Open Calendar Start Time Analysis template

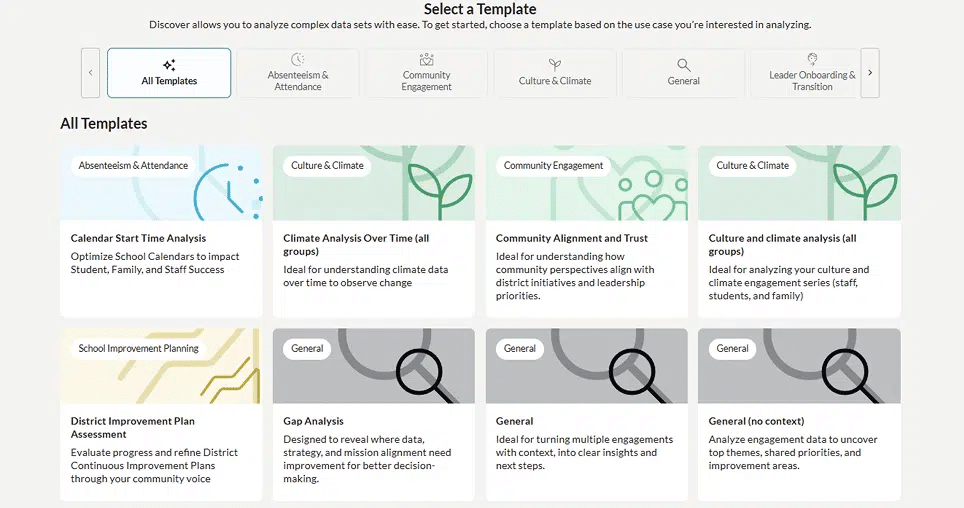pyautogui.click(x=138, y=238)
